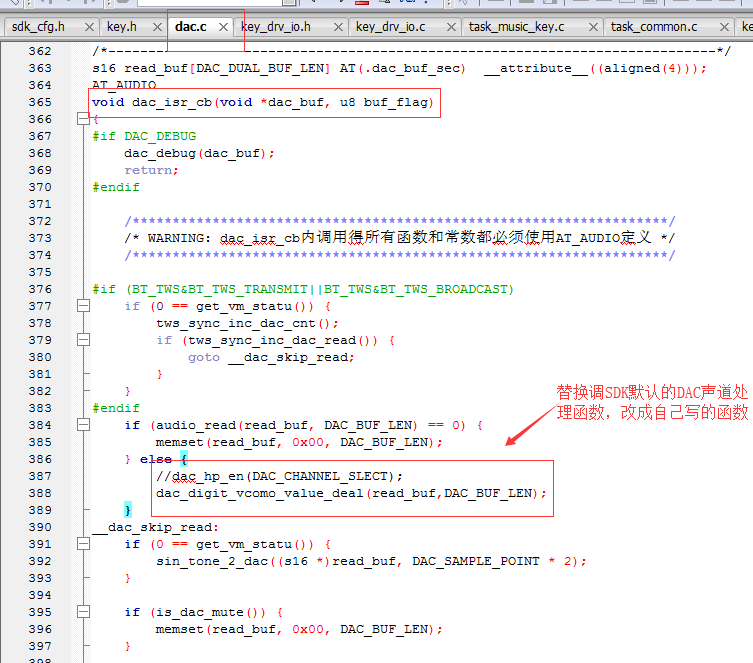Collapse the if block fold at line 377
753x663 pixels.
(84, 306)
